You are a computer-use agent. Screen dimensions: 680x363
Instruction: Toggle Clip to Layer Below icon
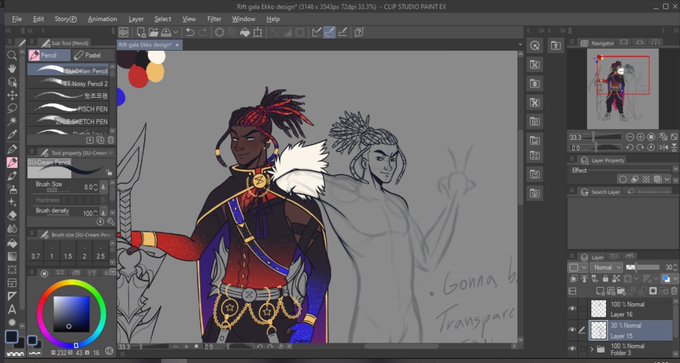[574, 279]
